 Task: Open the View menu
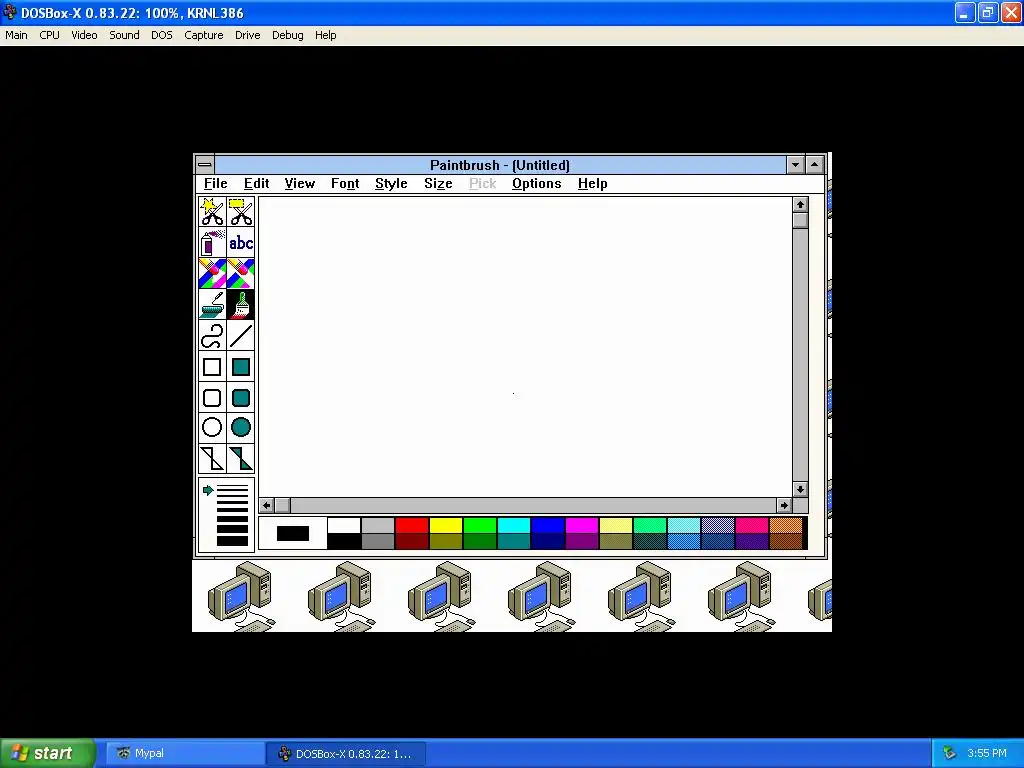[300, 184]
